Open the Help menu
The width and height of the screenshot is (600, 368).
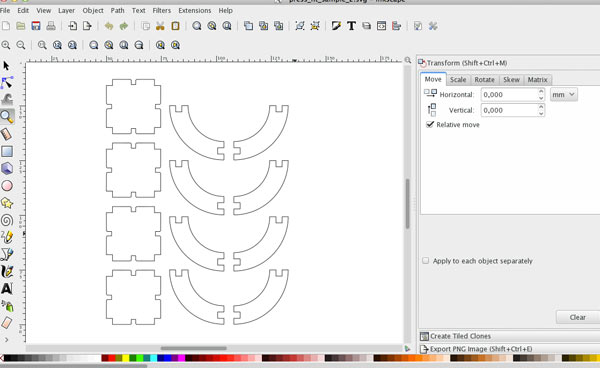coord(225,10)
